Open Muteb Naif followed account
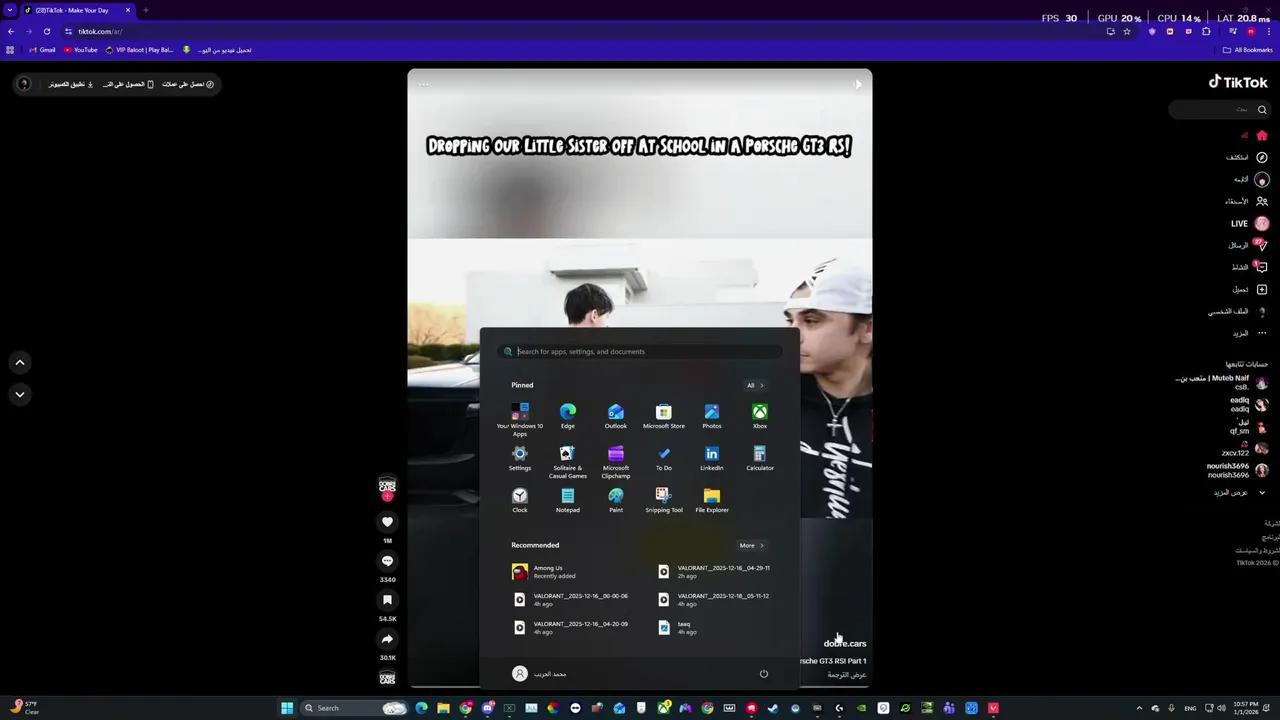 [1222, 382]
